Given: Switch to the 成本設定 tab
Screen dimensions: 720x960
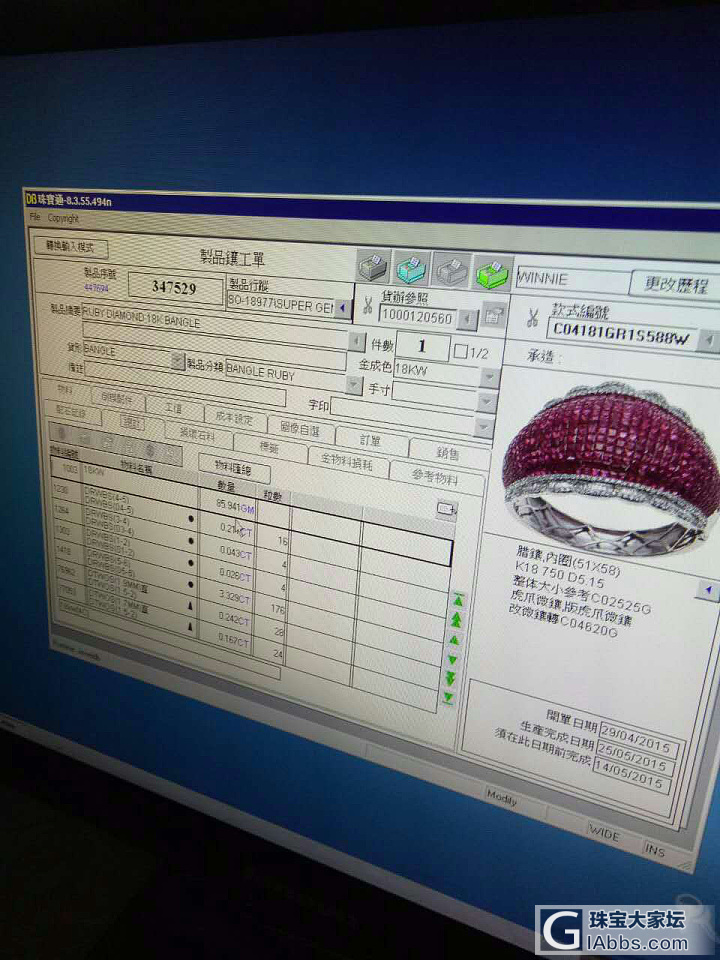Looking at the screenshot, I should tap(234, 418).
